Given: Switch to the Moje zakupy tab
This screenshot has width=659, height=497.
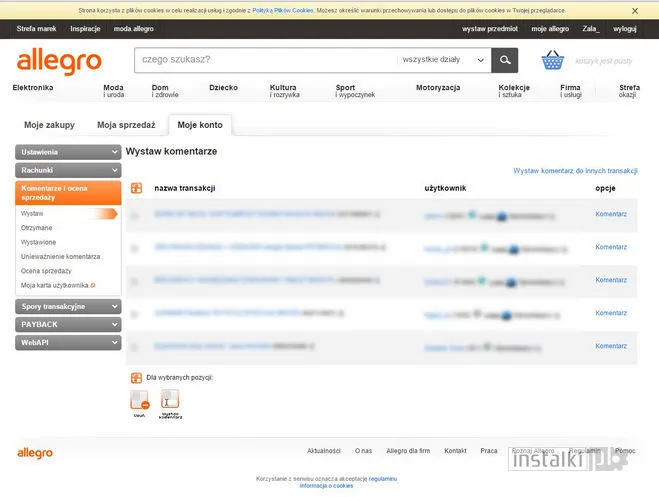Looking at the screenshot, I should point(50,125).
